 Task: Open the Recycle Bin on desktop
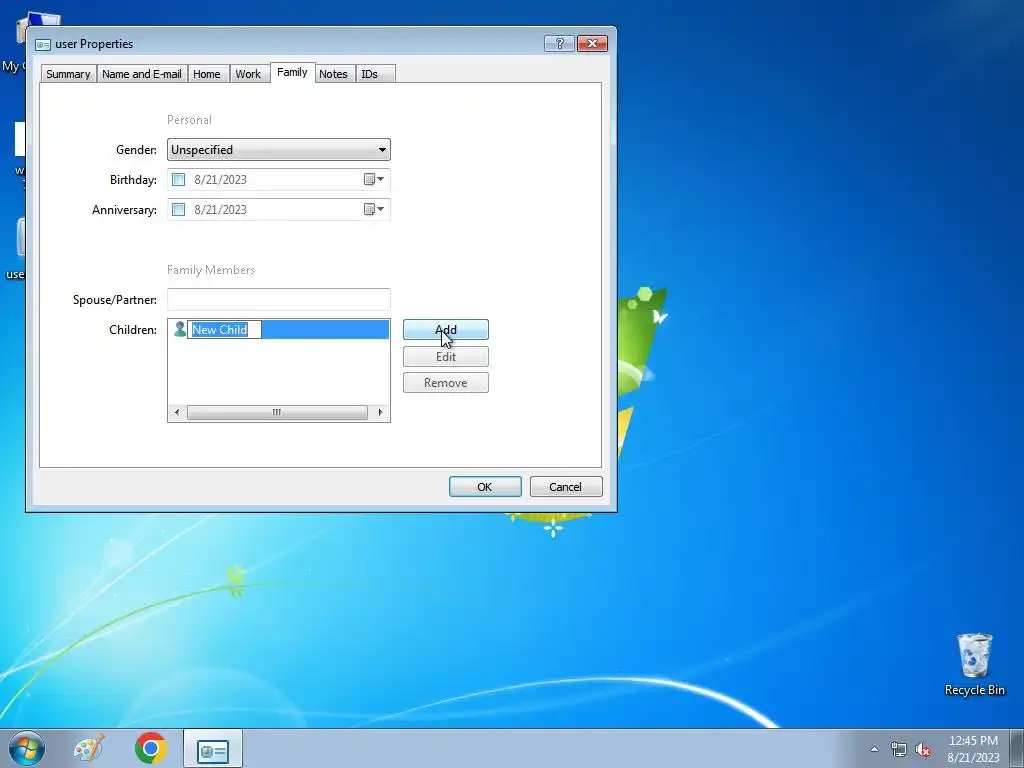pyautogui.click(x=974, y=664)
